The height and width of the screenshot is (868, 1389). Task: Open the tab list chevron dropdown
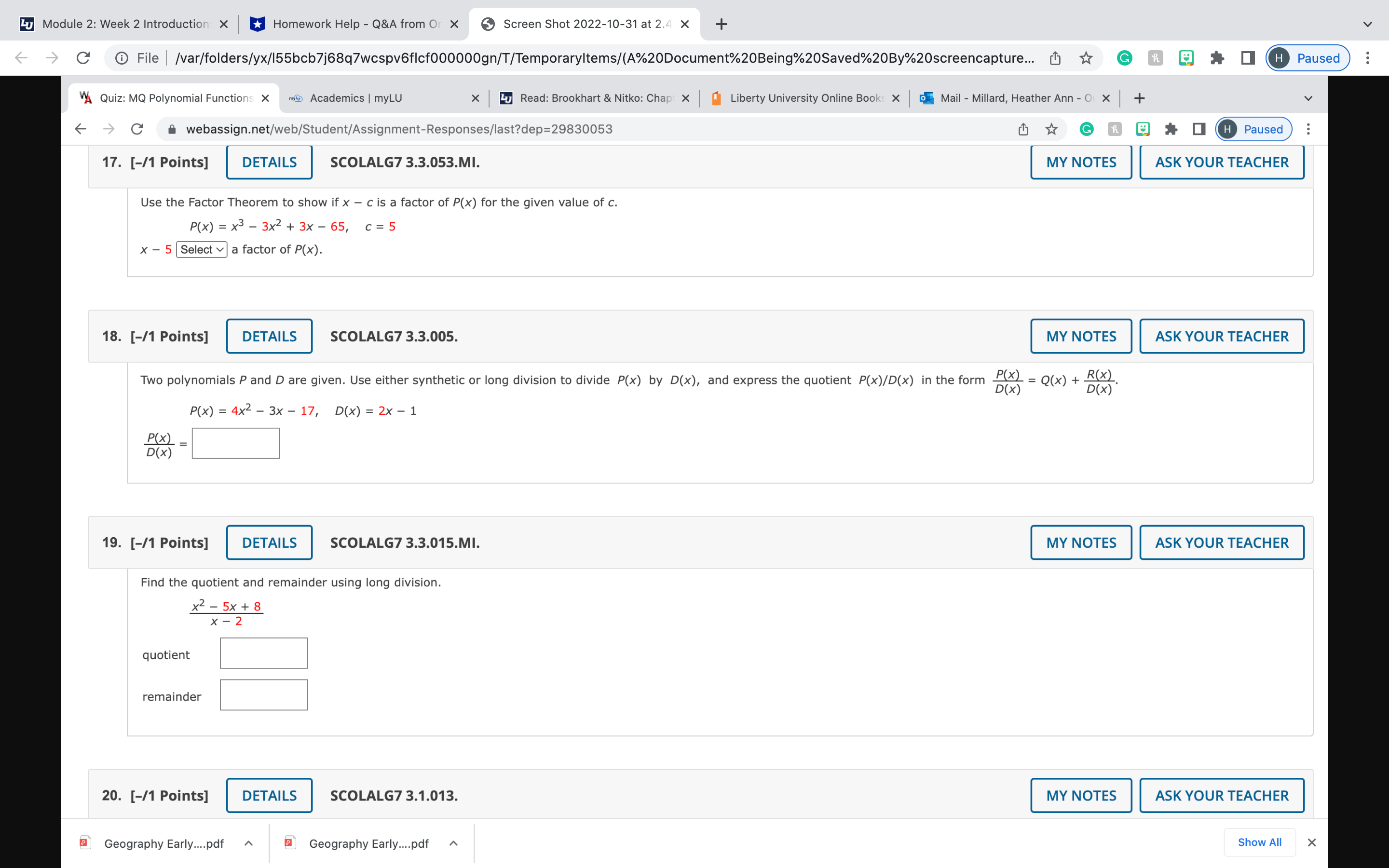pos(1367,24)
